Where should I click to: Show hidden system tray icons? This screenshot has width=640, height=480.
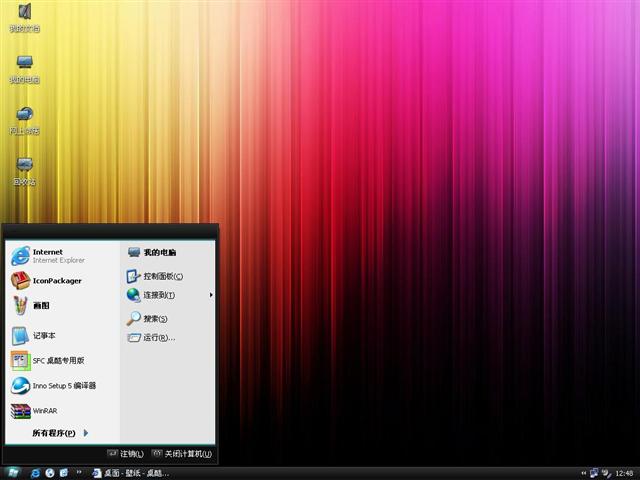pyautogui.click(x=583, y=472)
